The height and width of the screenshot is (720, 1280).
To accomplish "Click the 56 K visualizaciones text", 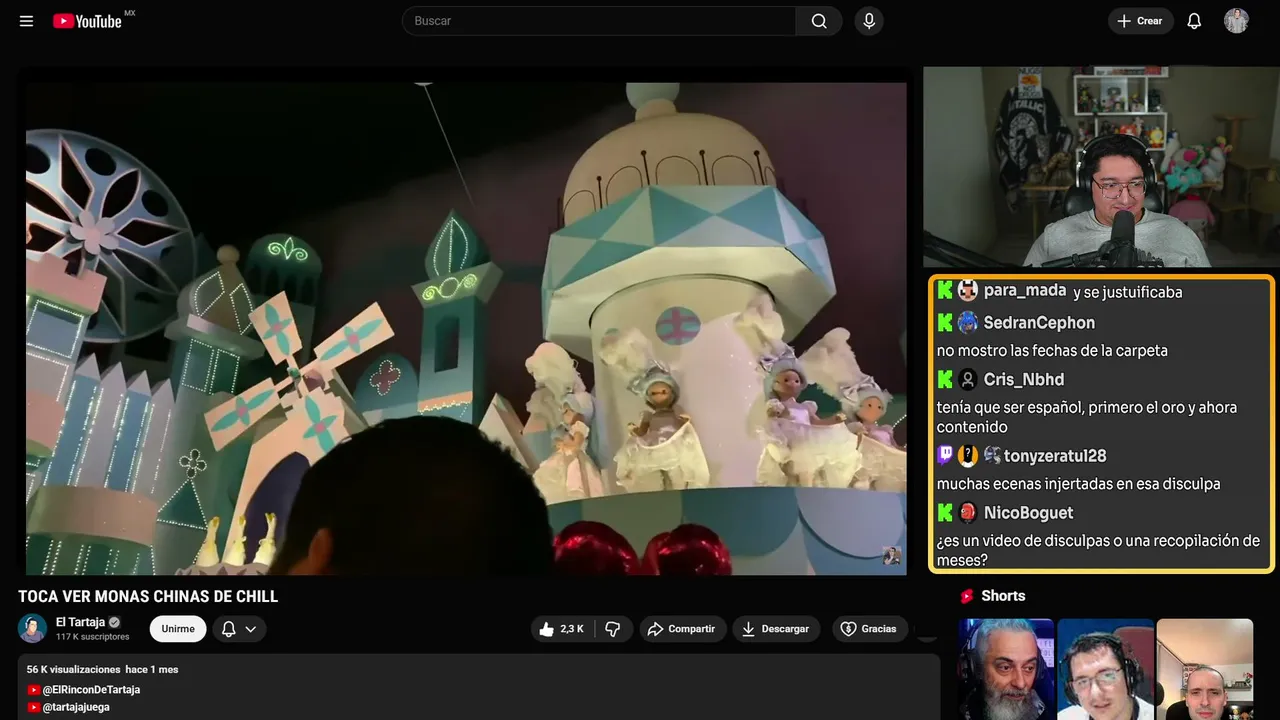I will 73,669.
